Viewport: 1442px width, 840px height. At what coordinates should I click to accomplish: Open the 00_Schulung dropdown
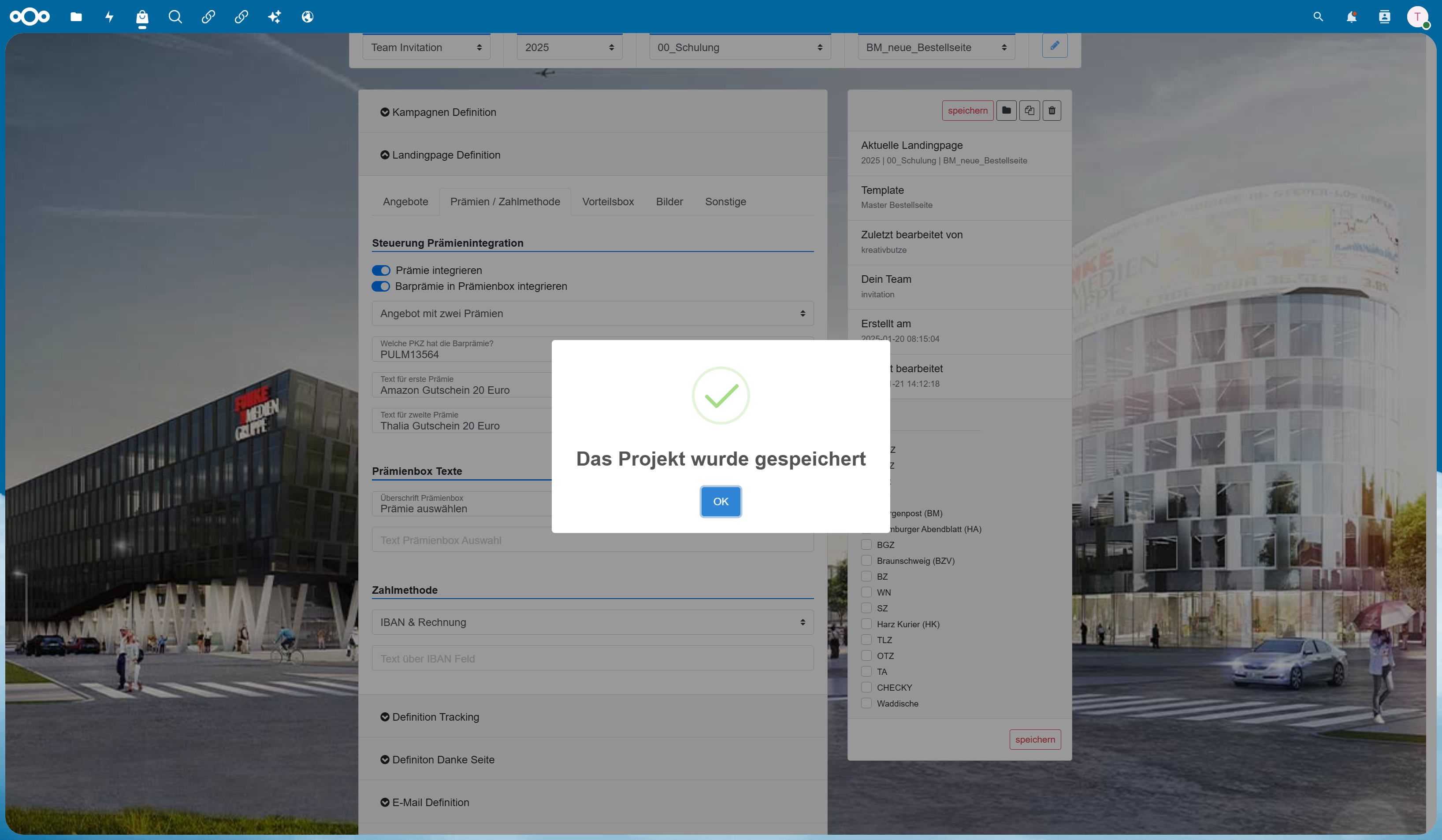click(740, 48)
